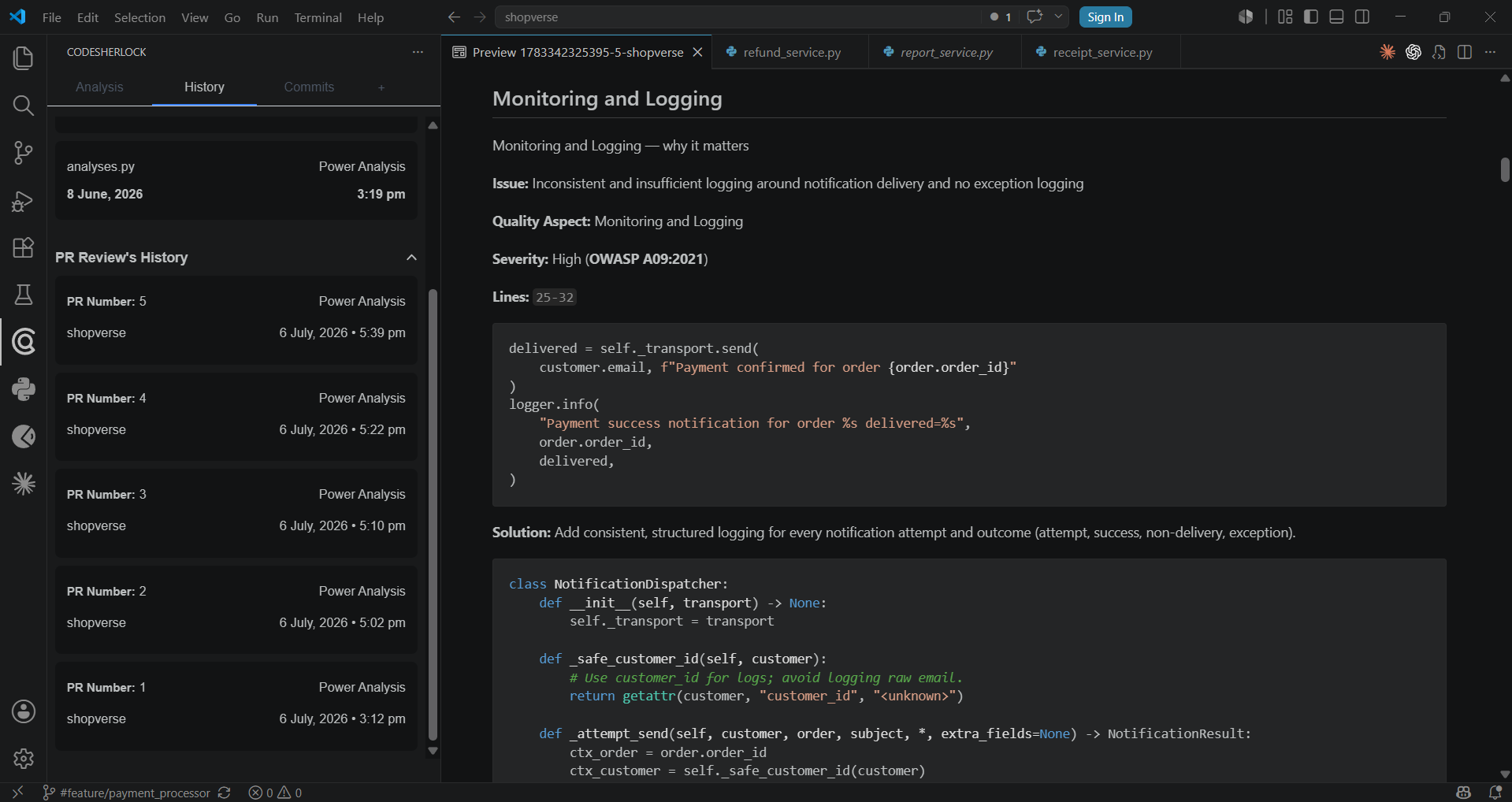Open CodeSherlock panel more actions

click(x=418, y=52)
